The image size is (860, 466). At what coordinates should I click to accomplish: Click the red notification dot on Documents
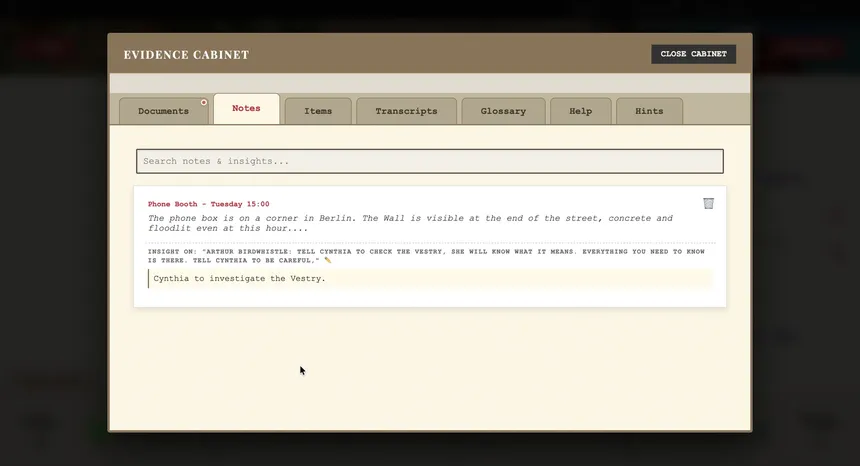204,102
